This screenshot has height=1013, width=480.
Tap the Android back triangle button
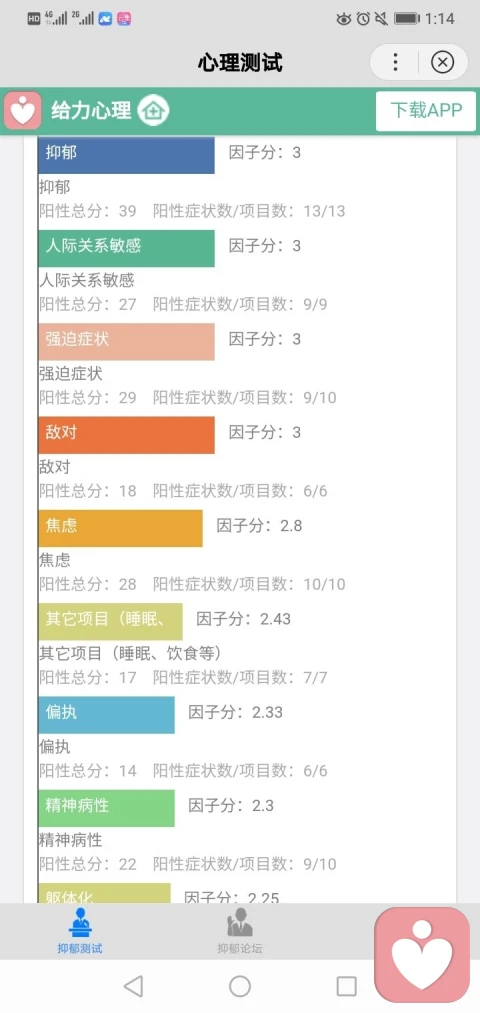[133, 986]
